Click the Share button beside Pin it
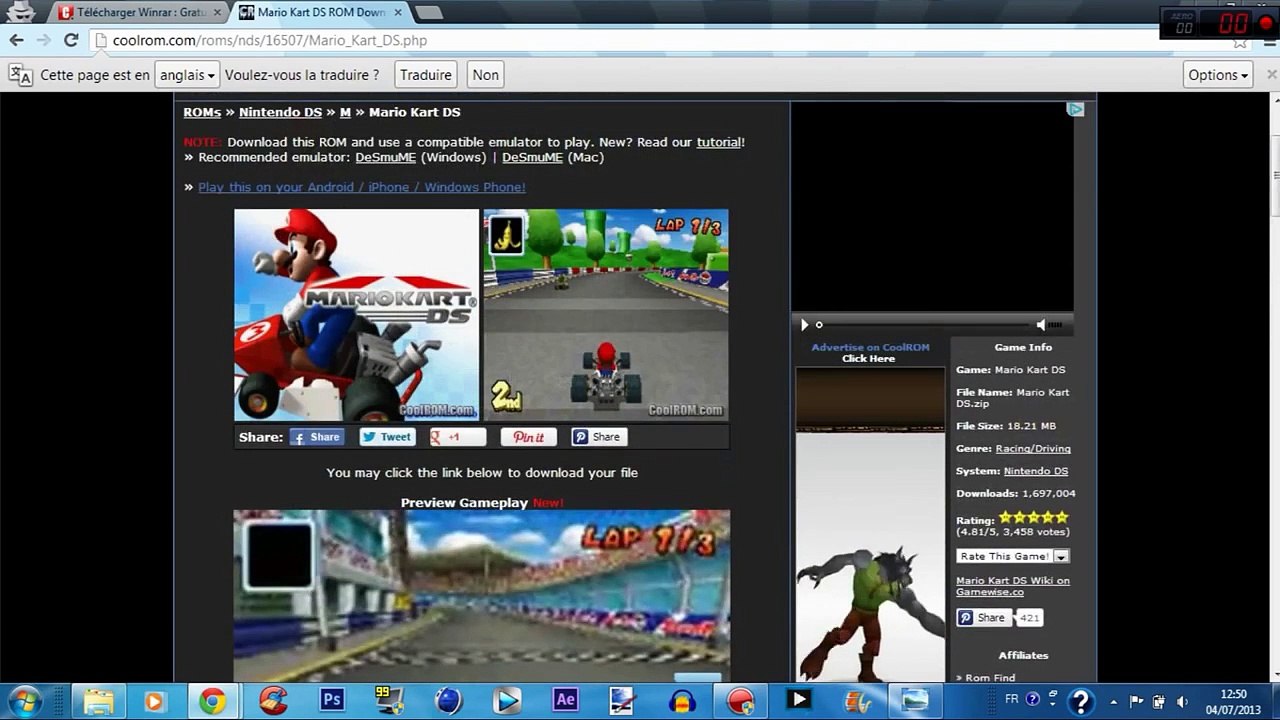 pyautogui.click(x=598, y=437)
